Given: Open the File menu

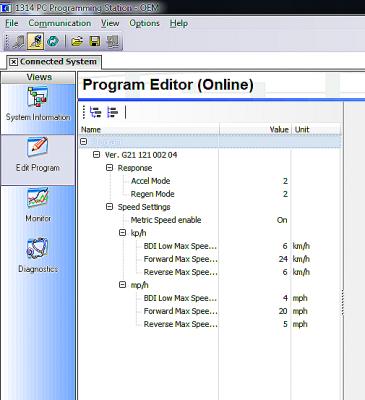Looking at the screenshot, I should pyautogui.click(x=12, y=23).
